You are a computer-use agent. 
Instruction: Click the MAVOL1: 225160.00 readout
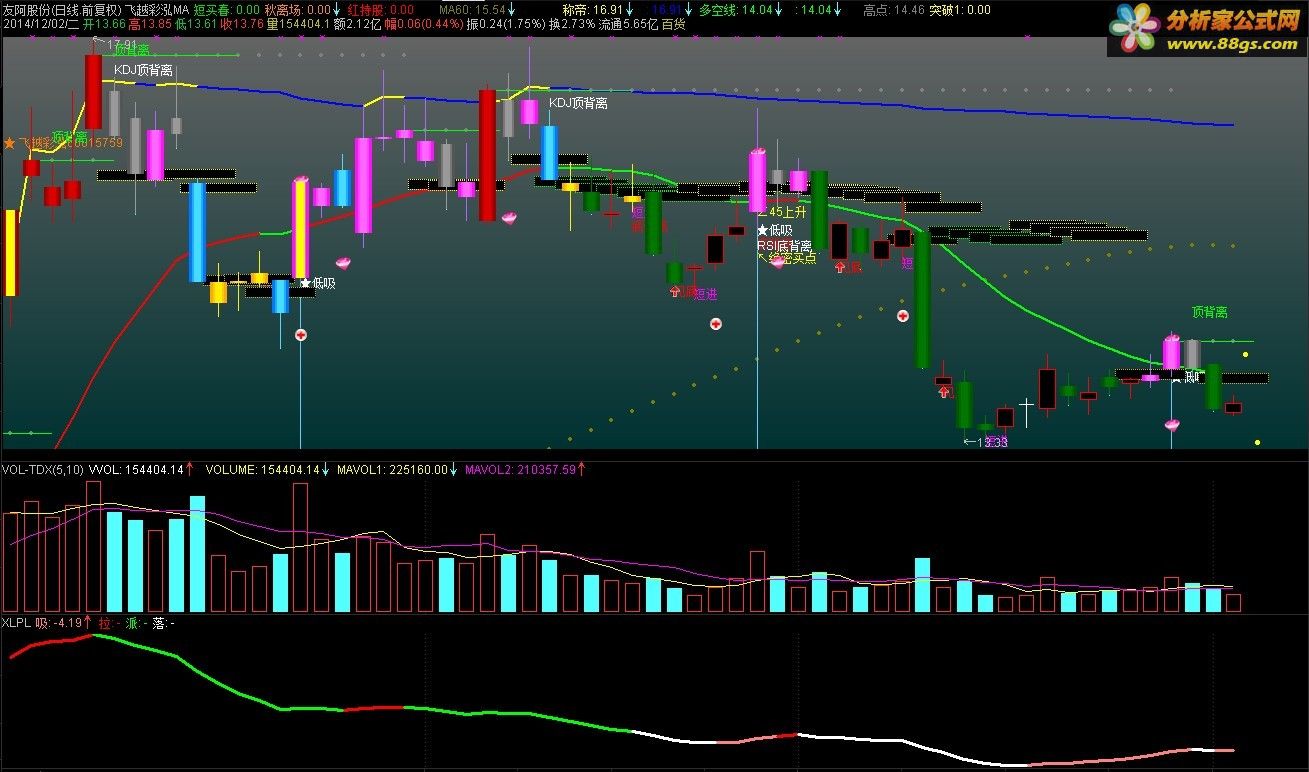coord(392,468)
